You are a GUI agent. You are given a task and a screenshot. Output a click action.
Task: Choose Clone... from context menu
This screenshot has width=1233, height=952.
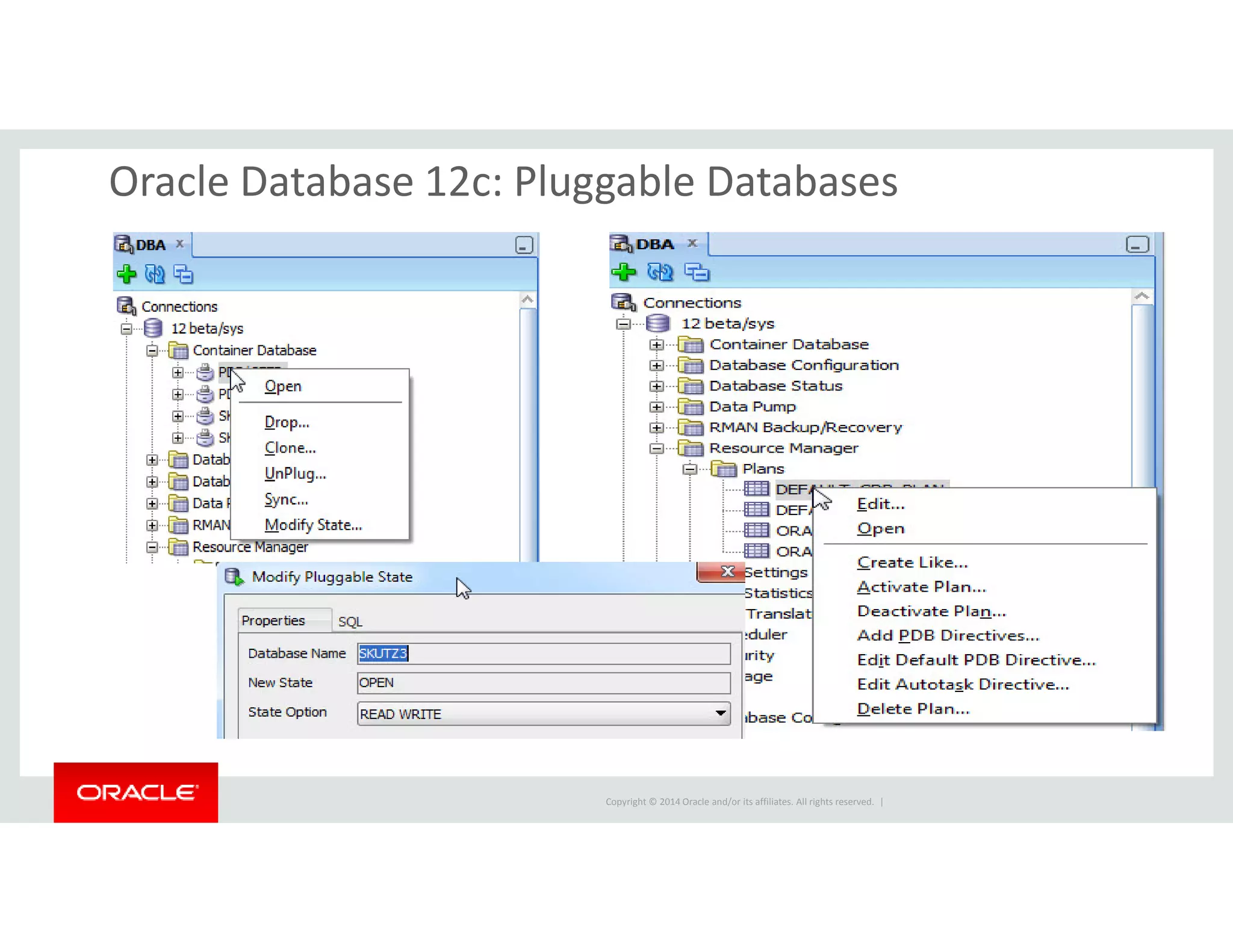pyautogui.click(x=290, y=448)
